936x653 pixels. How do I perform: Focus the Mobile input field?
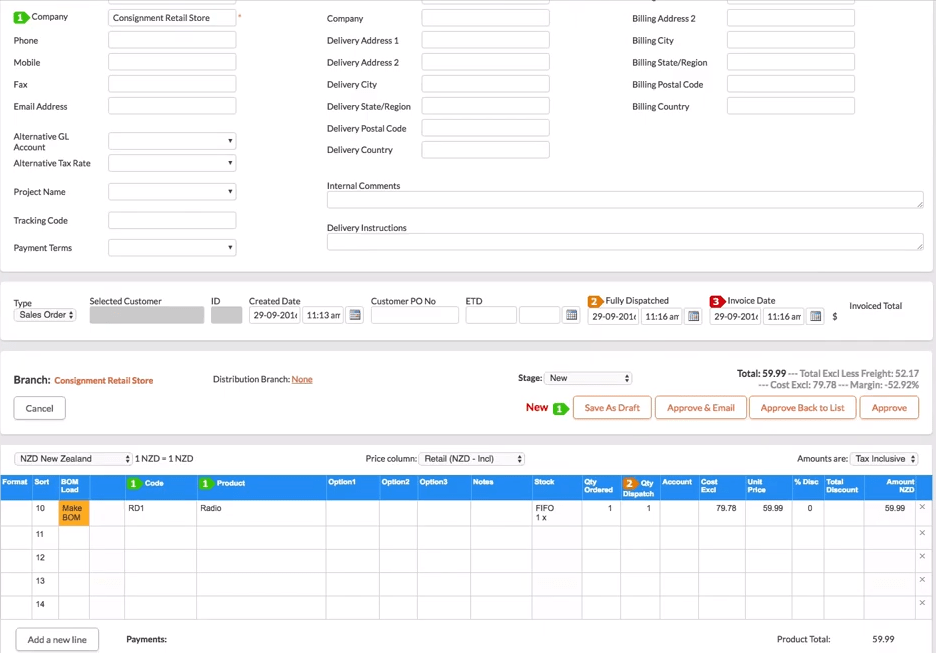coord(172,62)
